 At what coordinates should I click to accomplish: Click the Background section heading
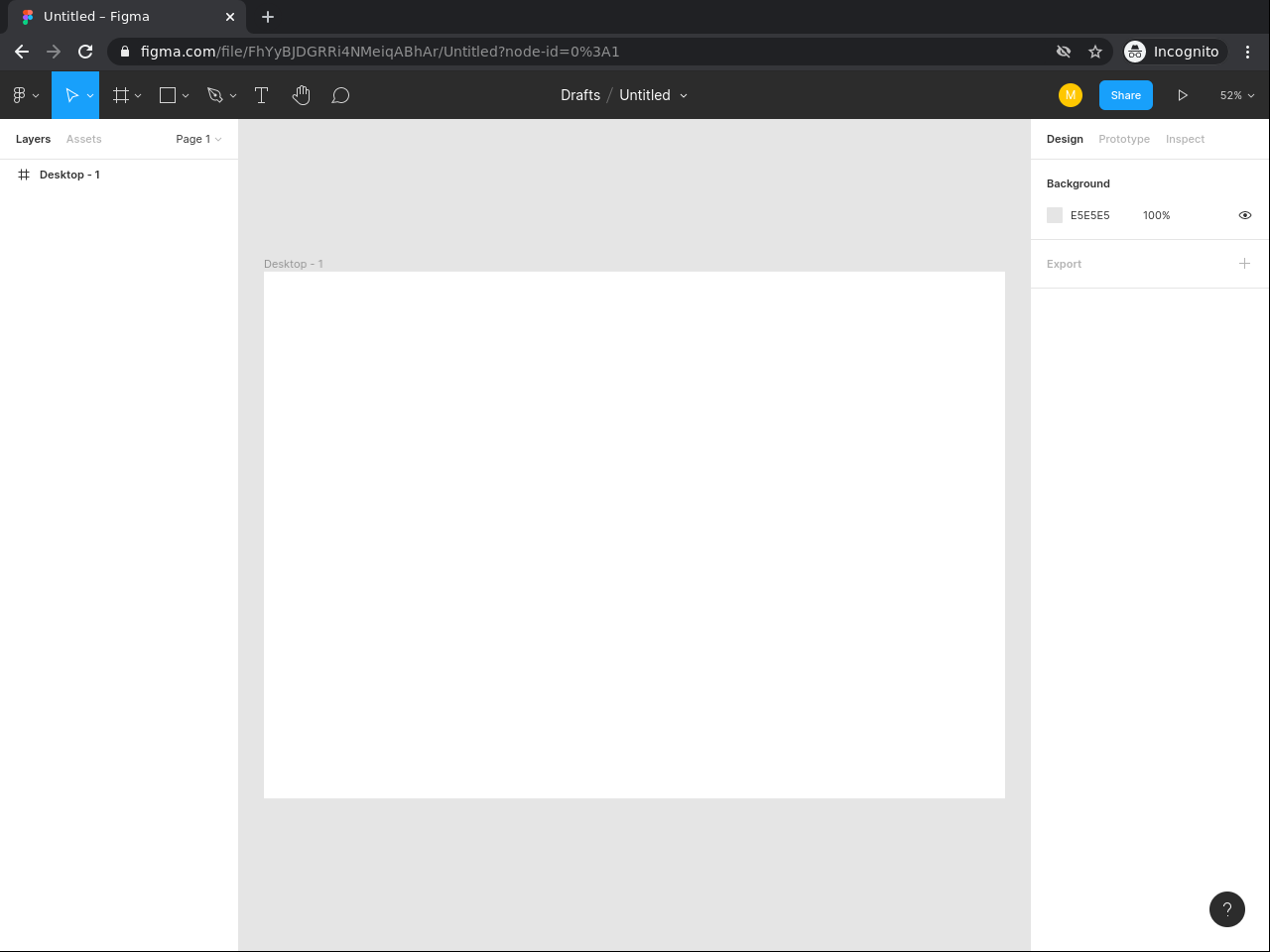(1079, 183)
